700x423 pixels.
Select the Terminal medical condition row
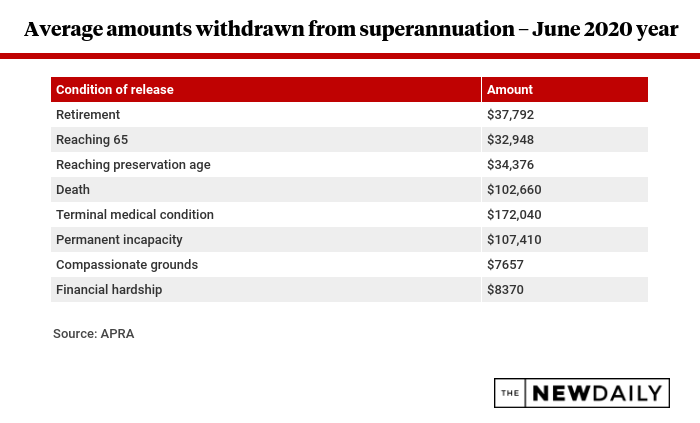point(135,215)
